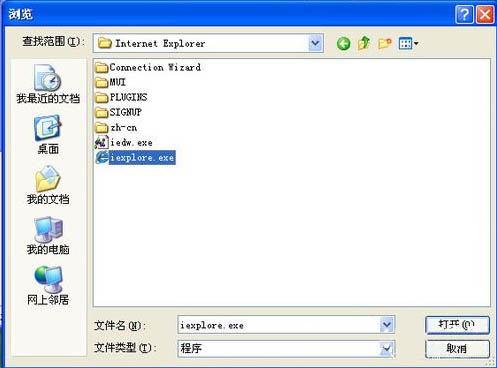Image resolution: width=497 pixels, height=368 pixels.
Task: Click the help question mark button
Action: pos(464,15)
